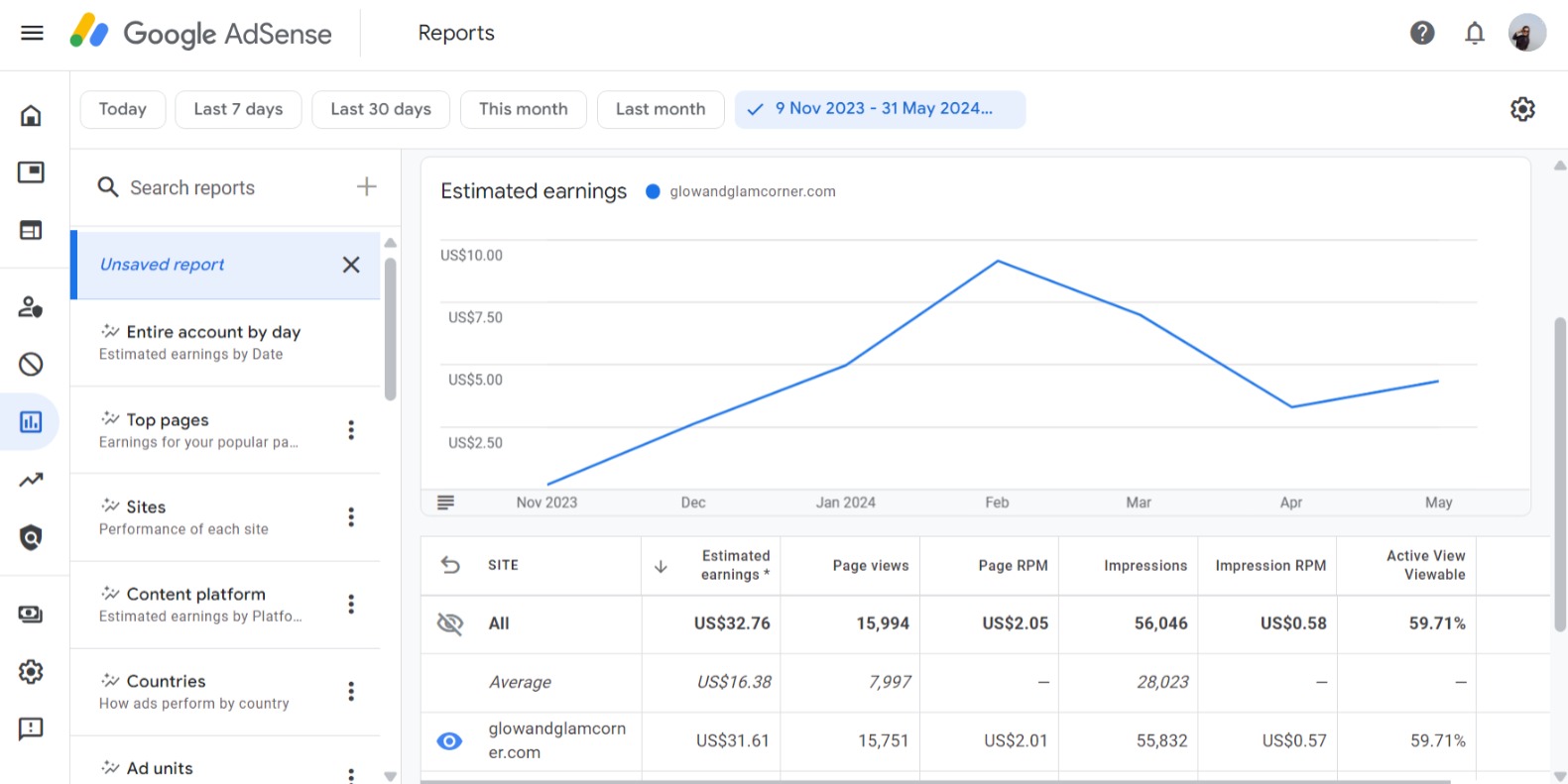Screen dimensions: 1568x784
Task: Open the Sites sidebar icon
Action: click(31, 230)
